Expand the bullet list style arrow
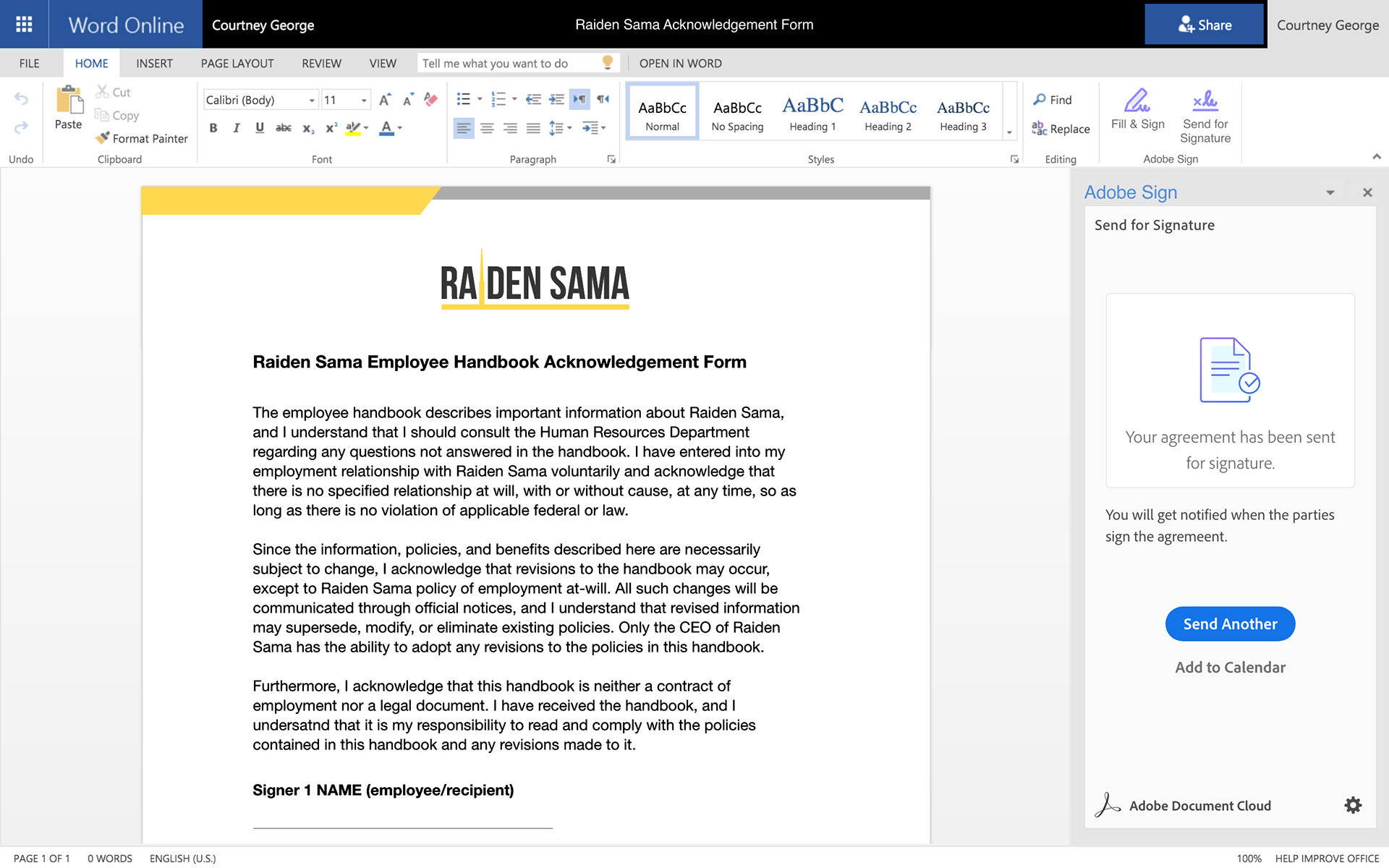 [480, 99]
